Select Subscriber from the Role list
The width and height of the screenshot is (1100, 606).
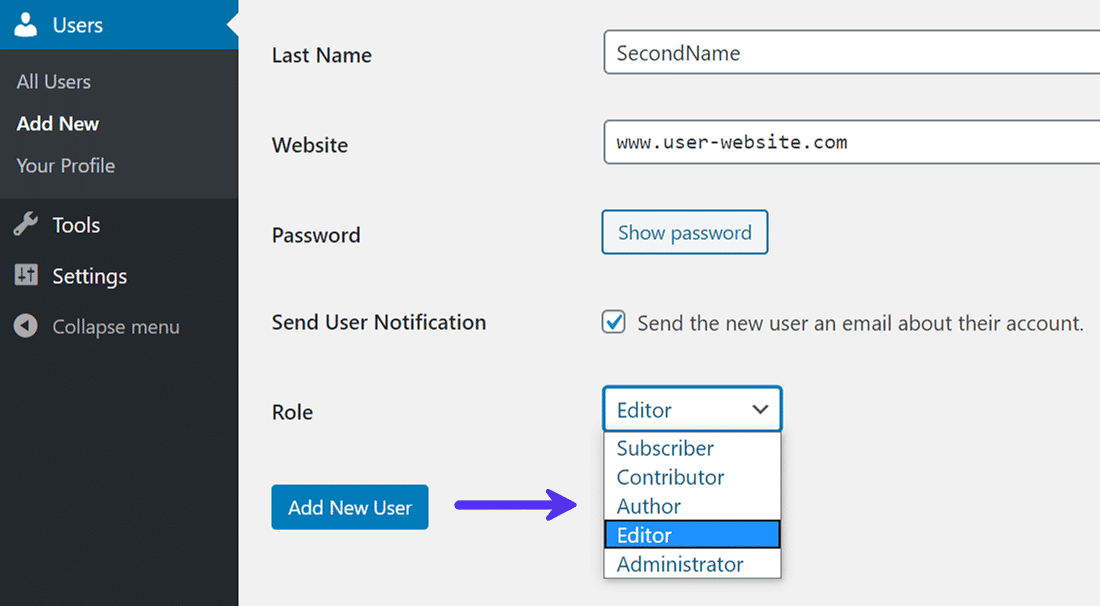(665, 448)
